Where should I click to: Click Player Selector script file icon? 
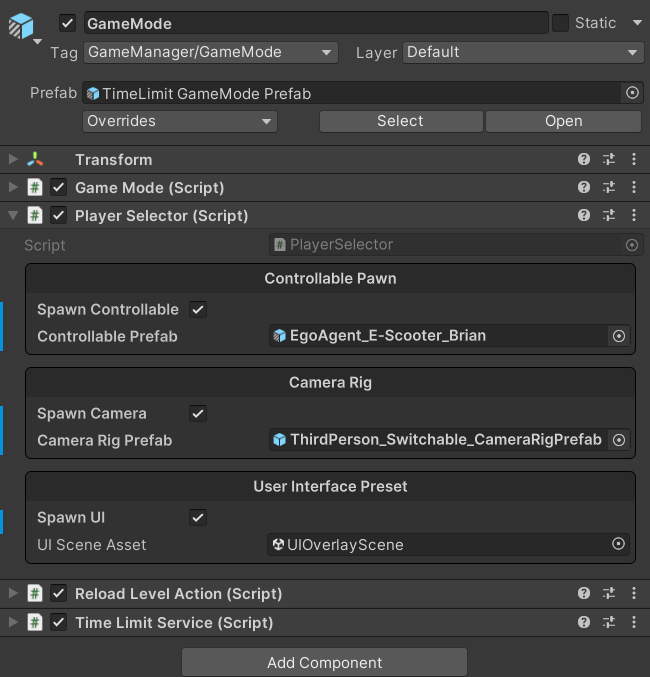[x=35, y=215]
